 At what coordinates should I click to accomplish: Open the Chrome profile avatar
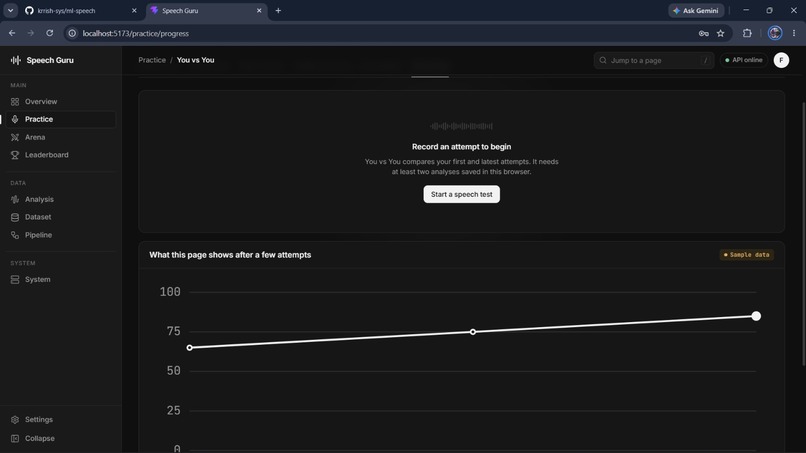point(775,33)
